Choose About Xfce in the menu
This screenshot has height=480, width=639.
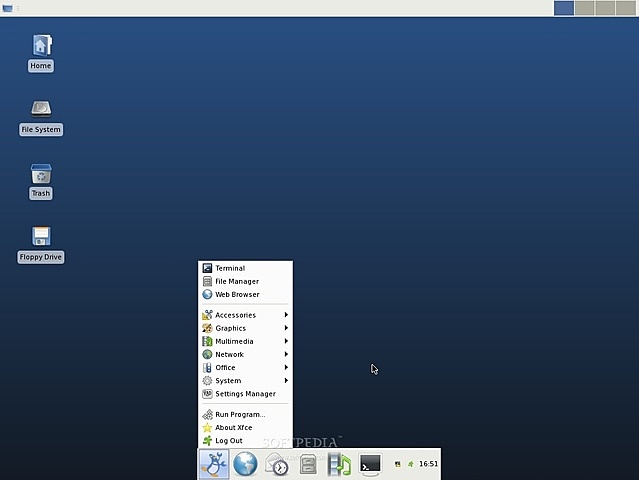(x=245, y=427)
